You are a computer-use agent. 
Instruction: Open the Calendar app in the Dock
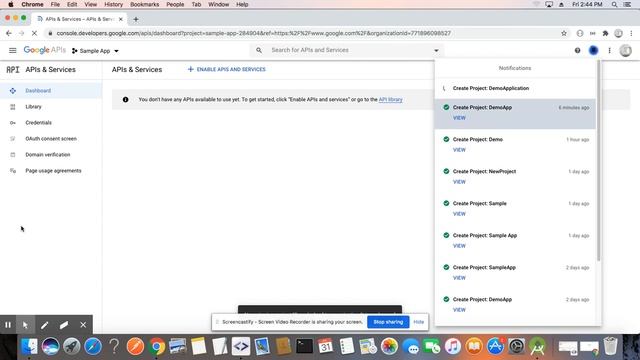tap(325, 347)
